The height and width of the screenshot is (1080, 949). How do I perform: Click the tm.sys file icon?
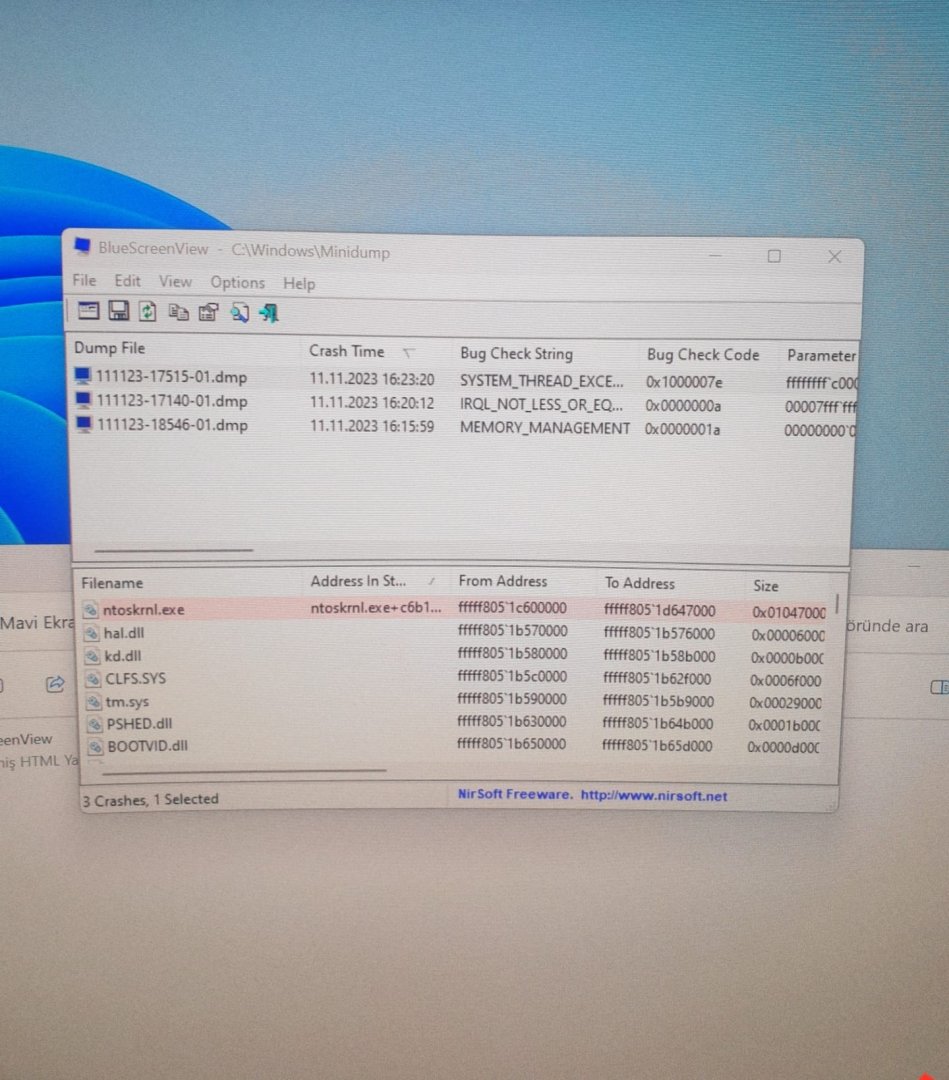94,702
